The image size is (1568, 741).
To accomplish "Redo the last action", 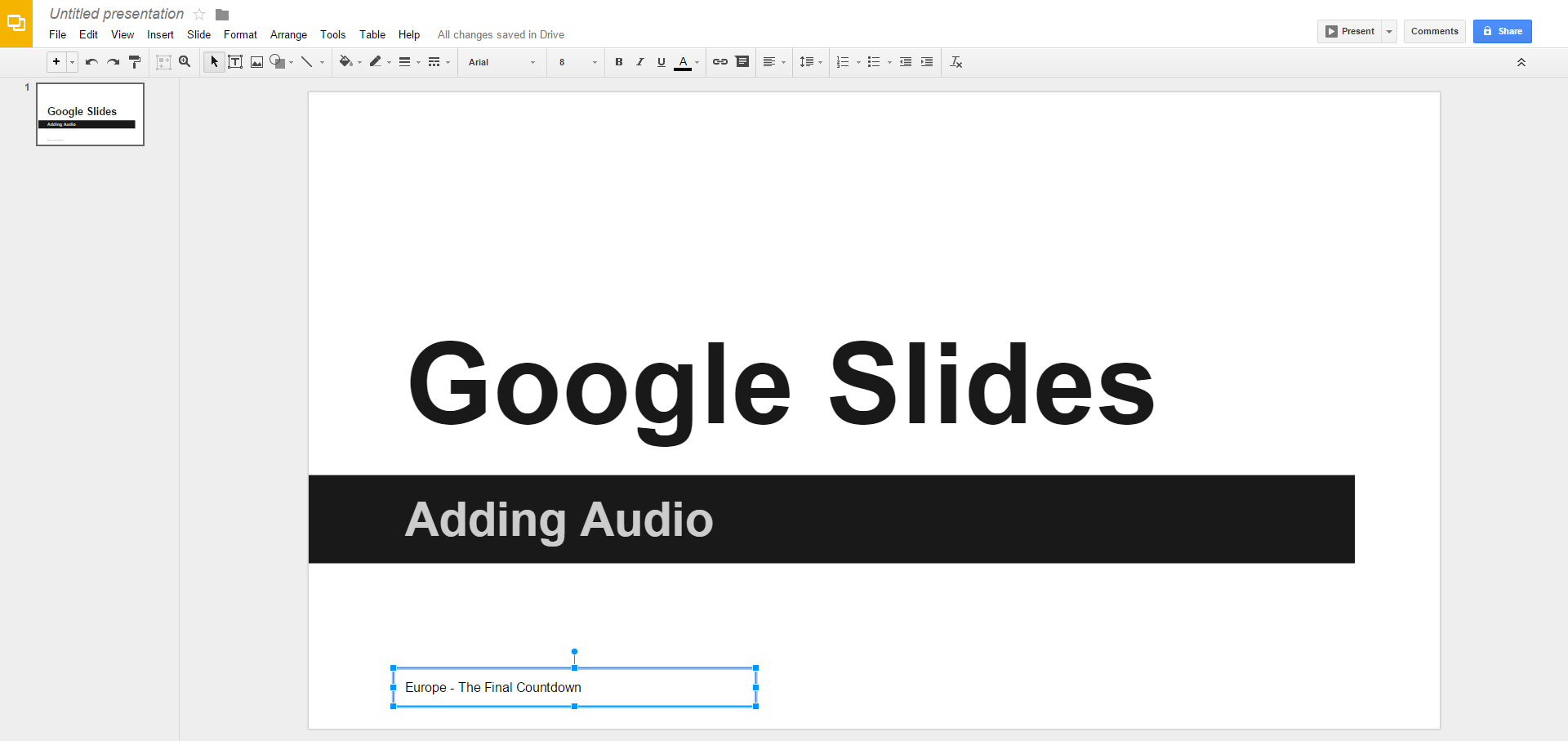I will pyautogui.click(x=114, y=62).
